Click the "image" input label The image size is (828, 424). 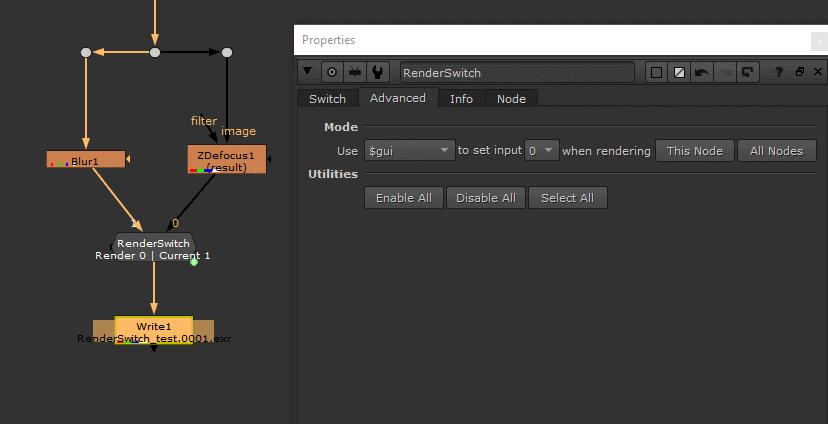coord(238,131)
